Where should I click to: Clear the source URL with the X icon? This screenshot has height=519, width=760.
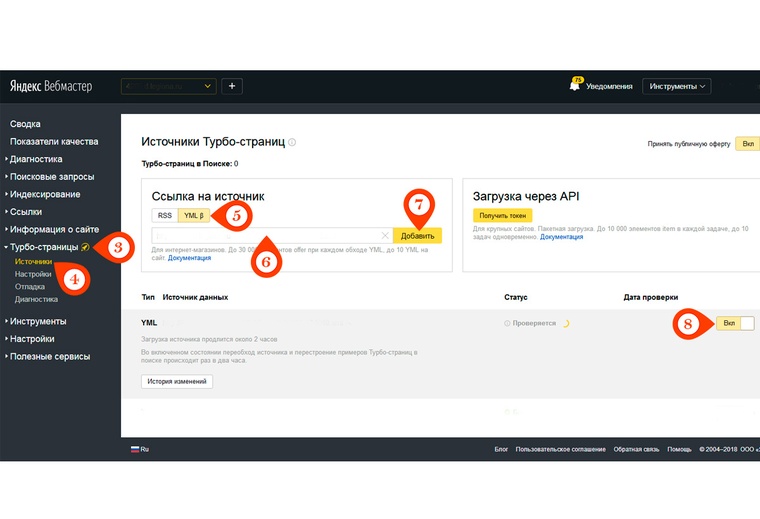pos(385,236)
